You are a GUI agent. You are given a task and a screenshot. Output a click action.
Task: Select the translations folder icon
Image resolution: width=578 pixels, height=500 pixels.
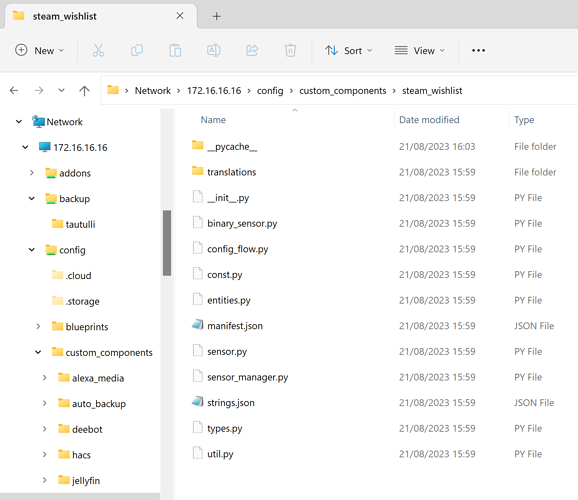click(198, 171)
